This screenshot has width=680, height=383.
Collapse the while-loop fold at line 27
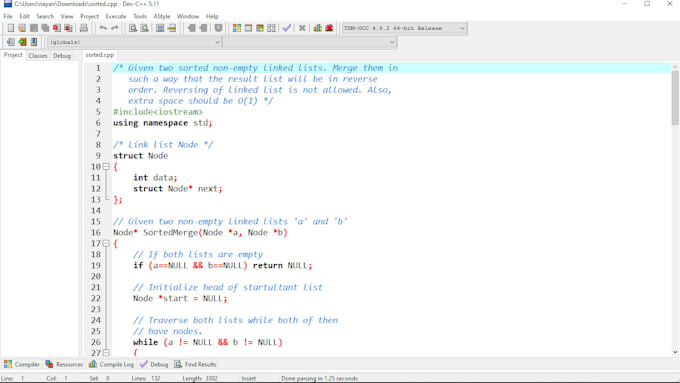[x=106, y=353]
